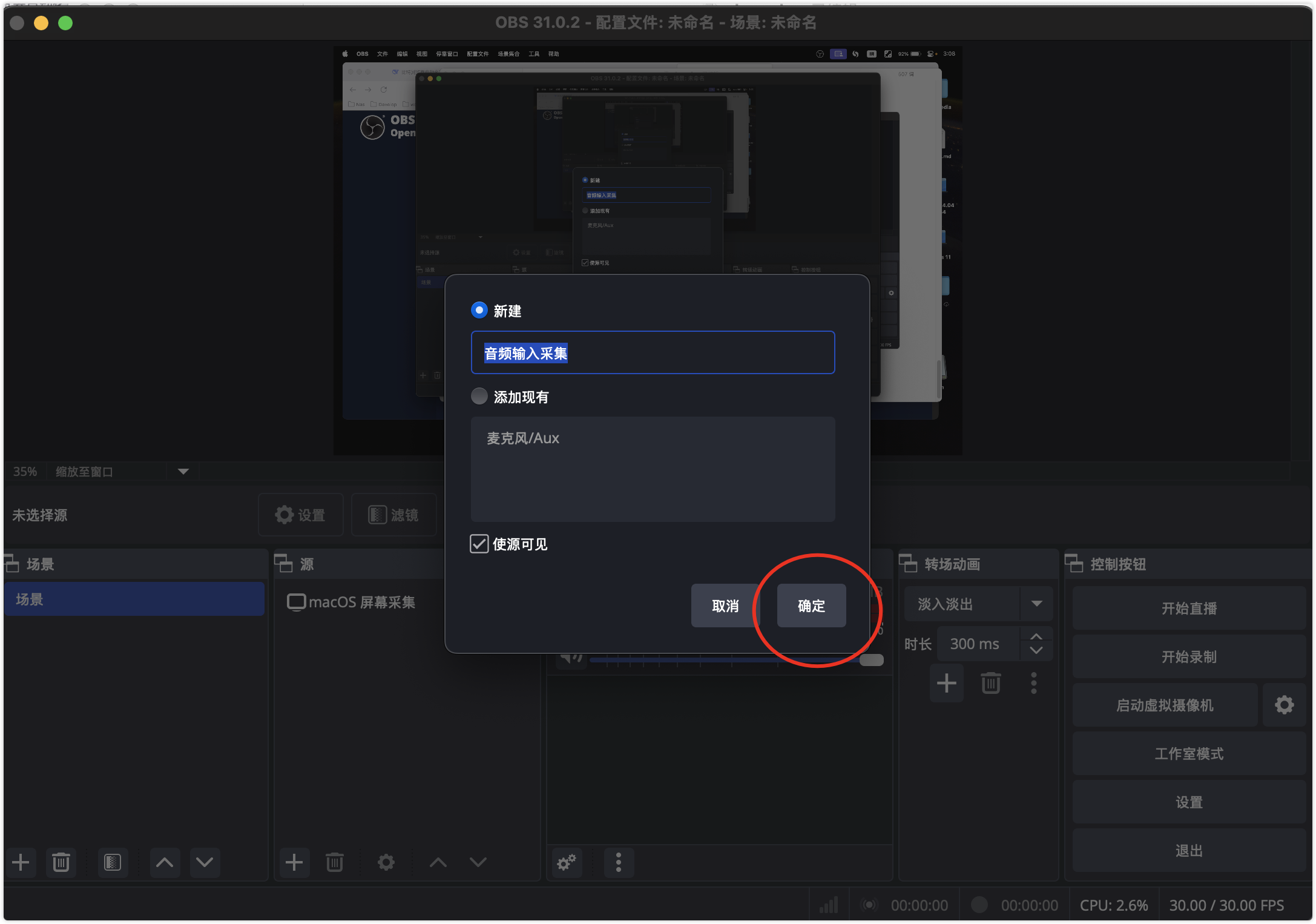
Task: Open the 淡入淡出 transition dropdown
Action: [978, 604]
